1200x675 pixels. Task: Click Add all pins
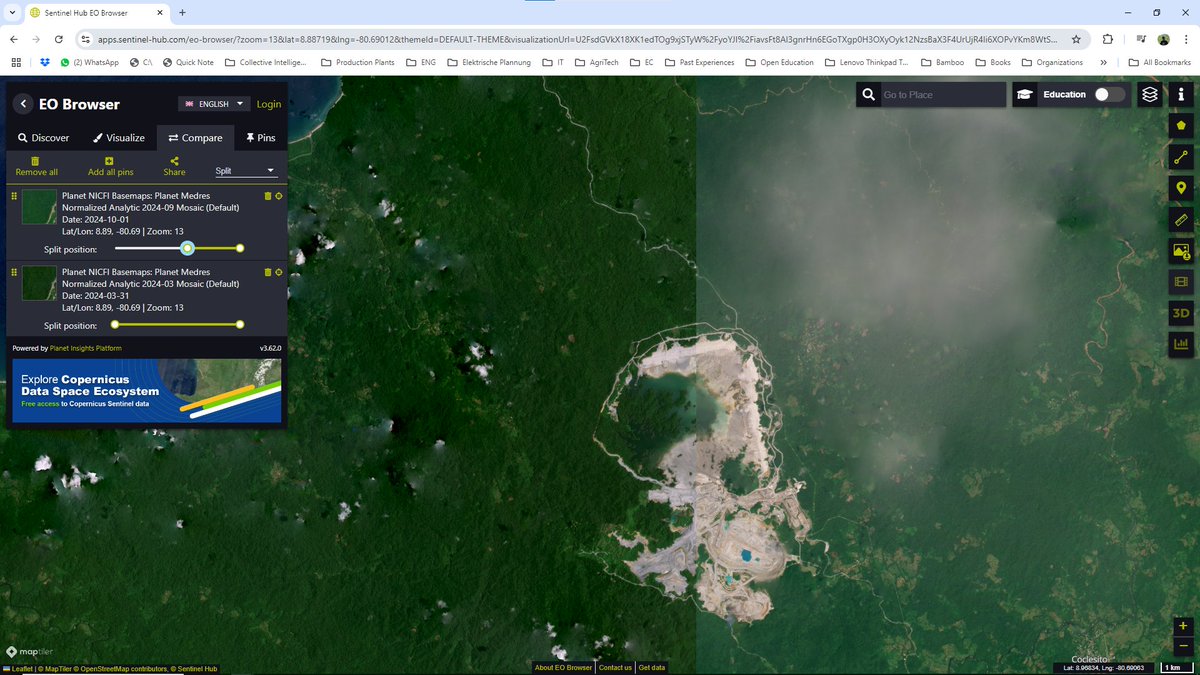110,166
